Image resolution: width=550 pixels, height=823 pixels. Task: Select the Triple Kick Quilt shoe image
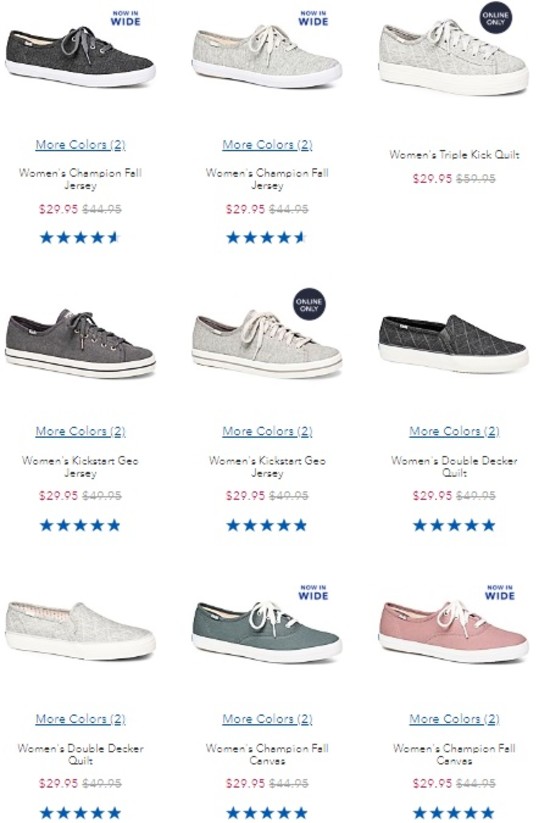[453, 57]
